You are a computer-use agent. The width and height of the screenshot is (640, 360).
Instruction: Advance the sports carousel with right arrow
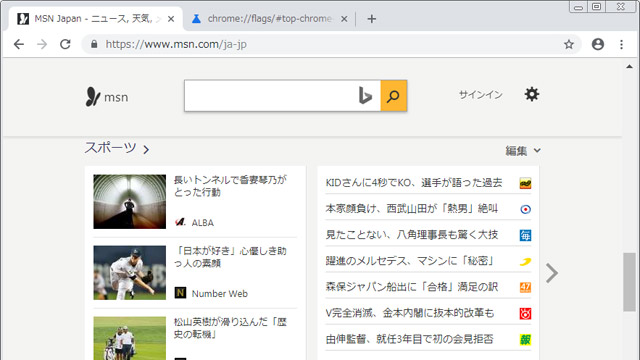552,273
